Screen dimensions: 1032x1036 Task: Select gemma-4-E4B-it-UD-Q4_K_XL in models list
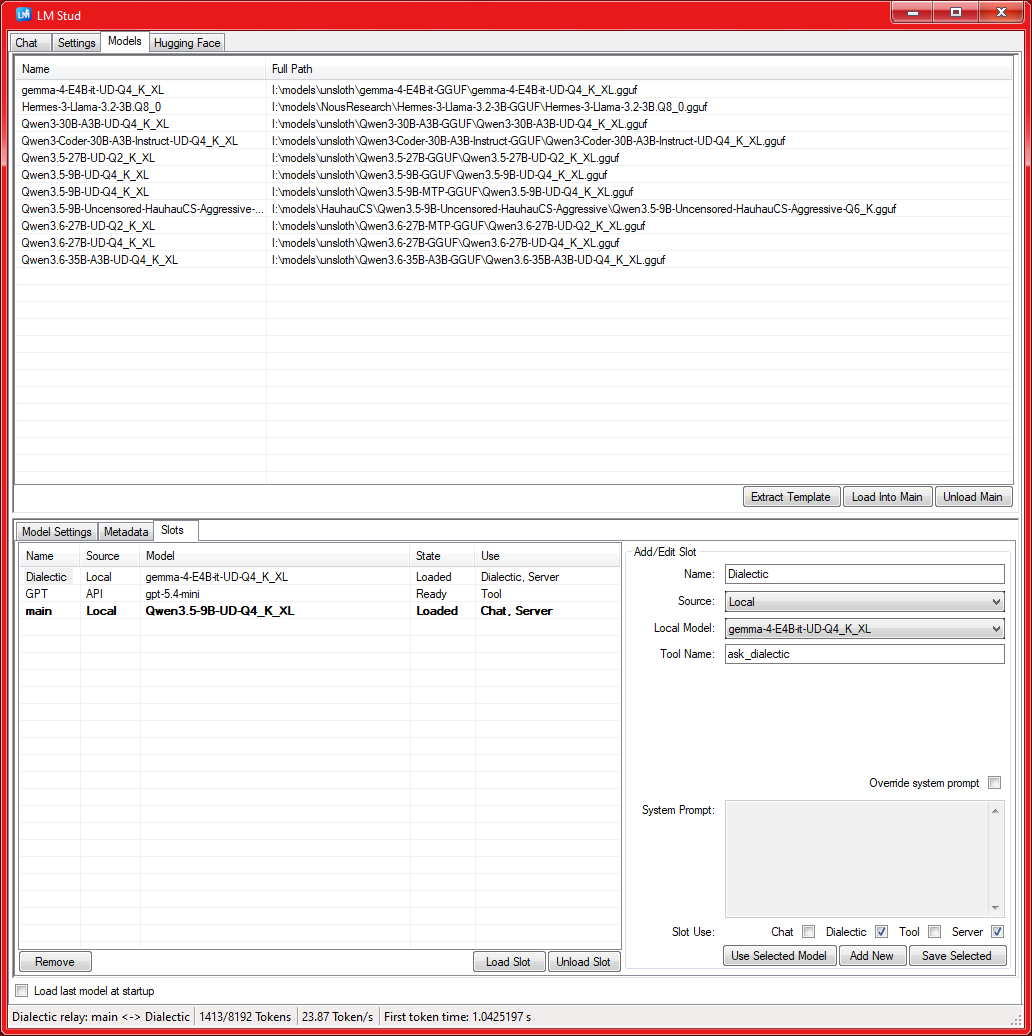(x=514, y=90)
